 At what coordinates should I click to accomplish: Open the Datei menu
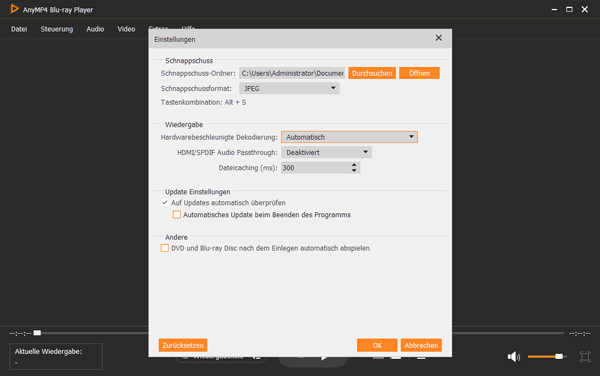click(19, 29)
